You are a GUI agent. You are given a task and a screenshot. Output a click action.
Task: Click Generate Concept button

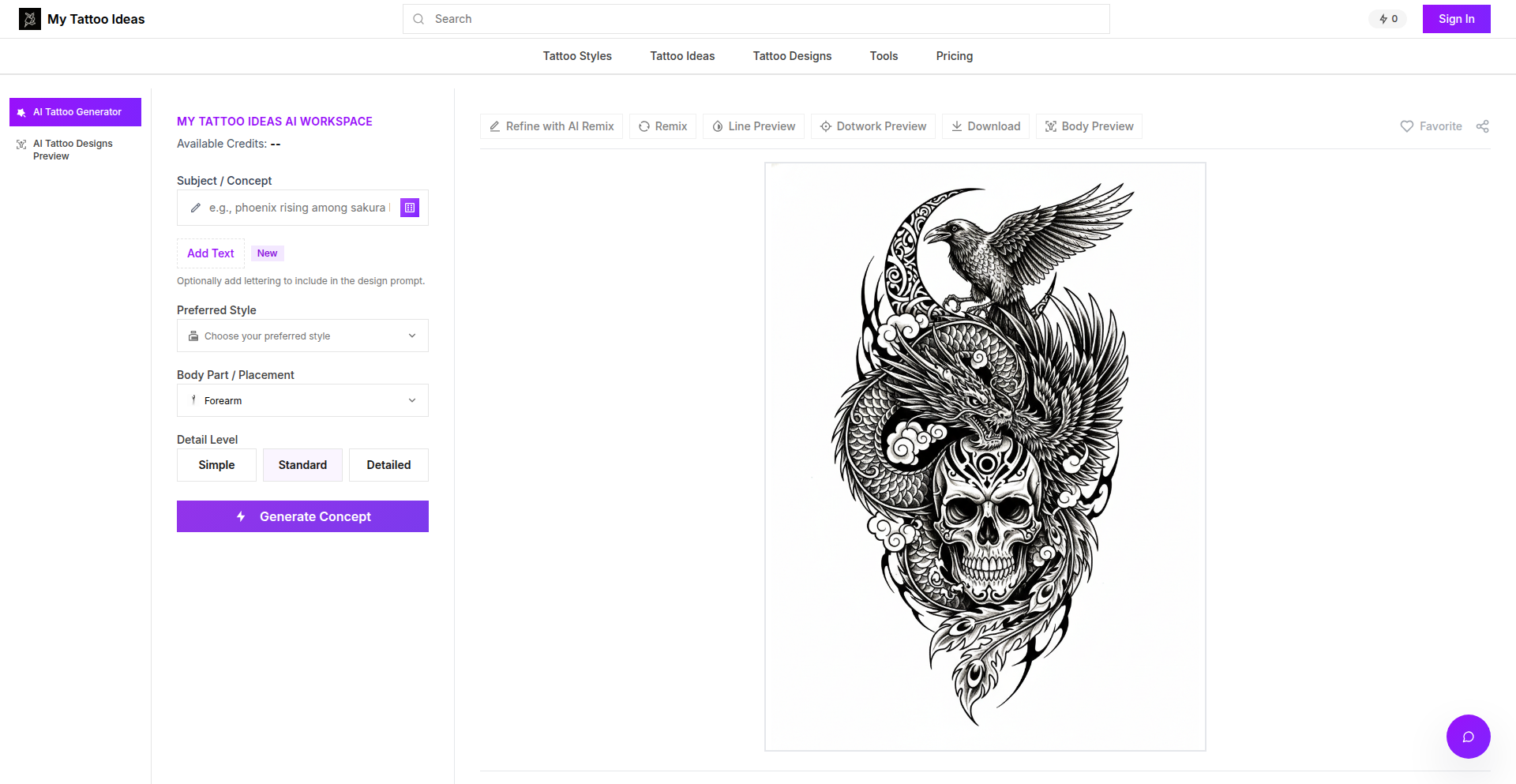coord(302,516)
